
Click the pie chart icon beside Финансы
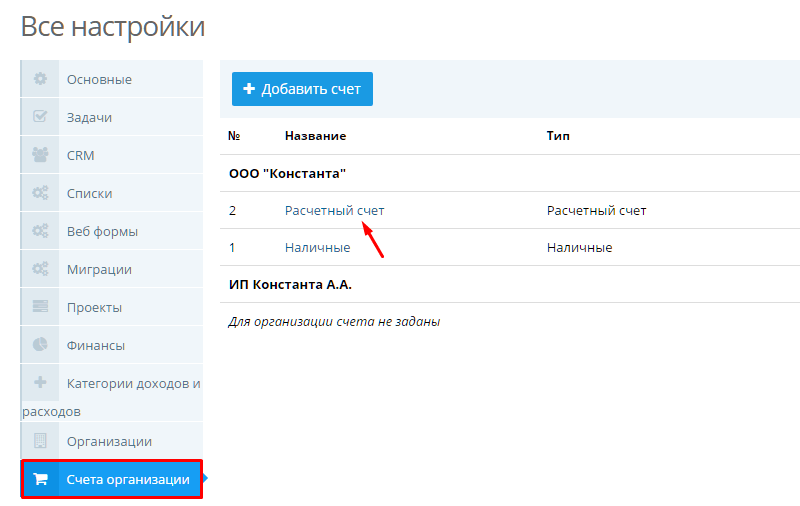(x=40, y=345)
